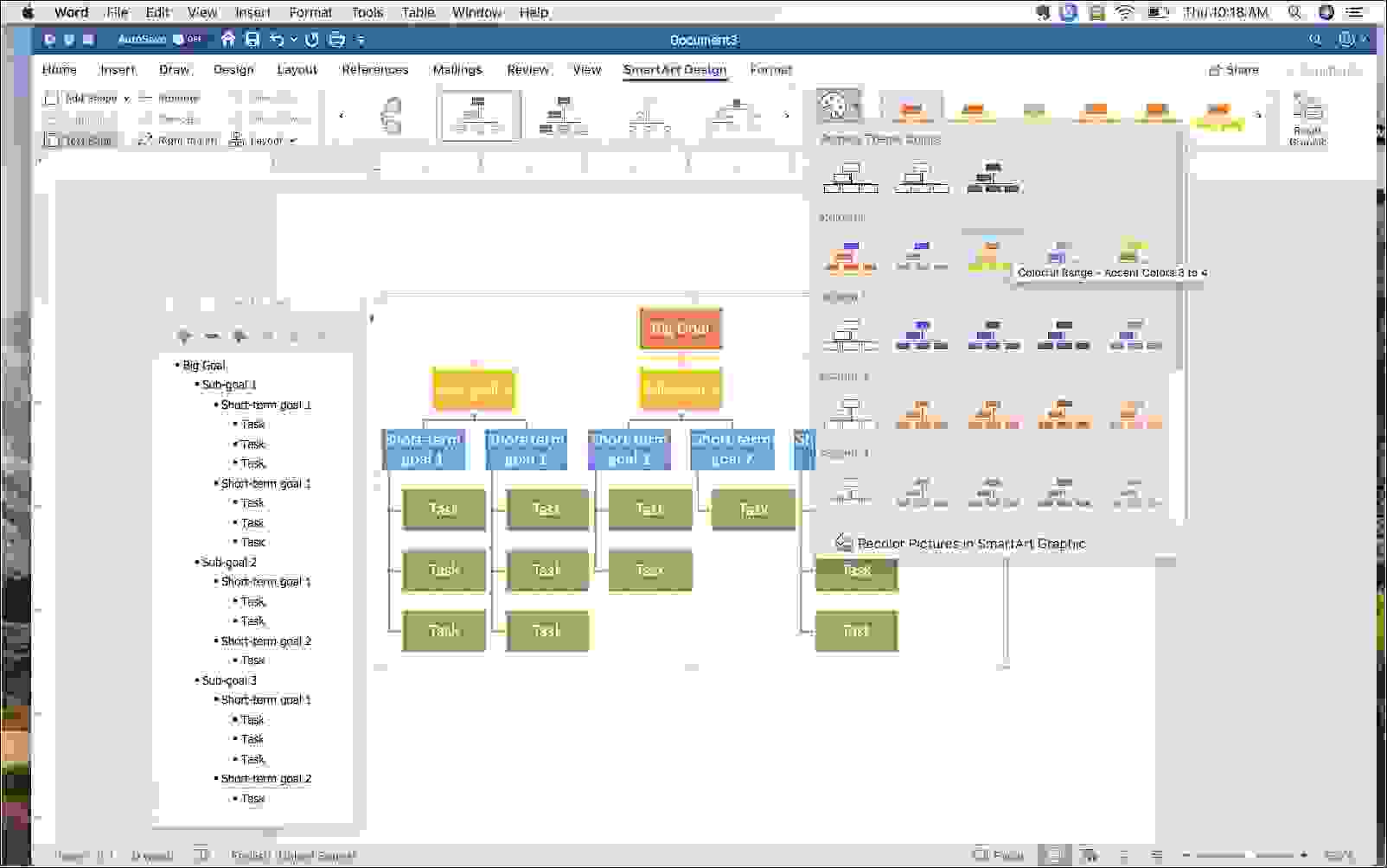
Task: Click the Save icon in the quick toolbar
Action: (x=252, y=40)
